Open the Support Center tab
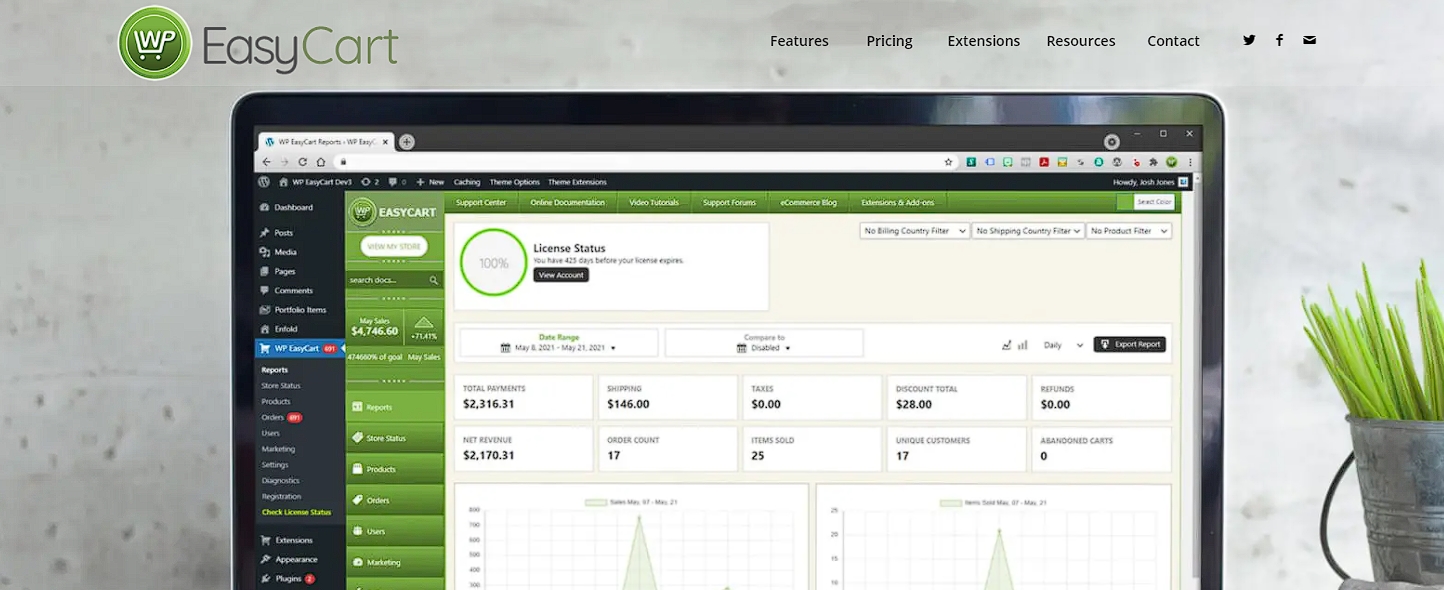 [481, 202]
